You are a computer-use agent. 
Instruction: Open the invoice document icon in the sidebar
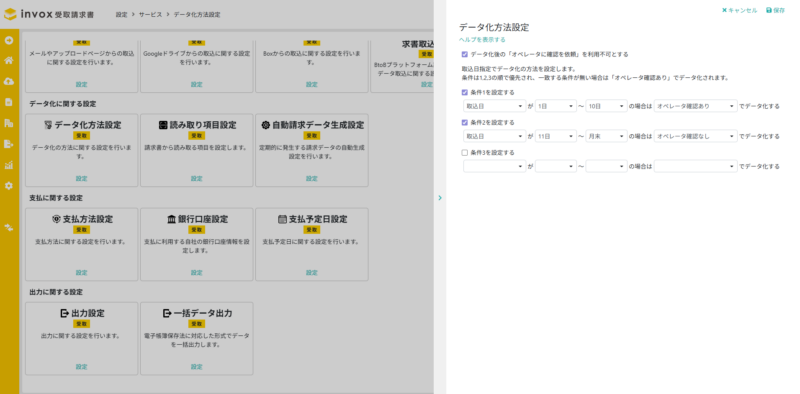(9, 102)
